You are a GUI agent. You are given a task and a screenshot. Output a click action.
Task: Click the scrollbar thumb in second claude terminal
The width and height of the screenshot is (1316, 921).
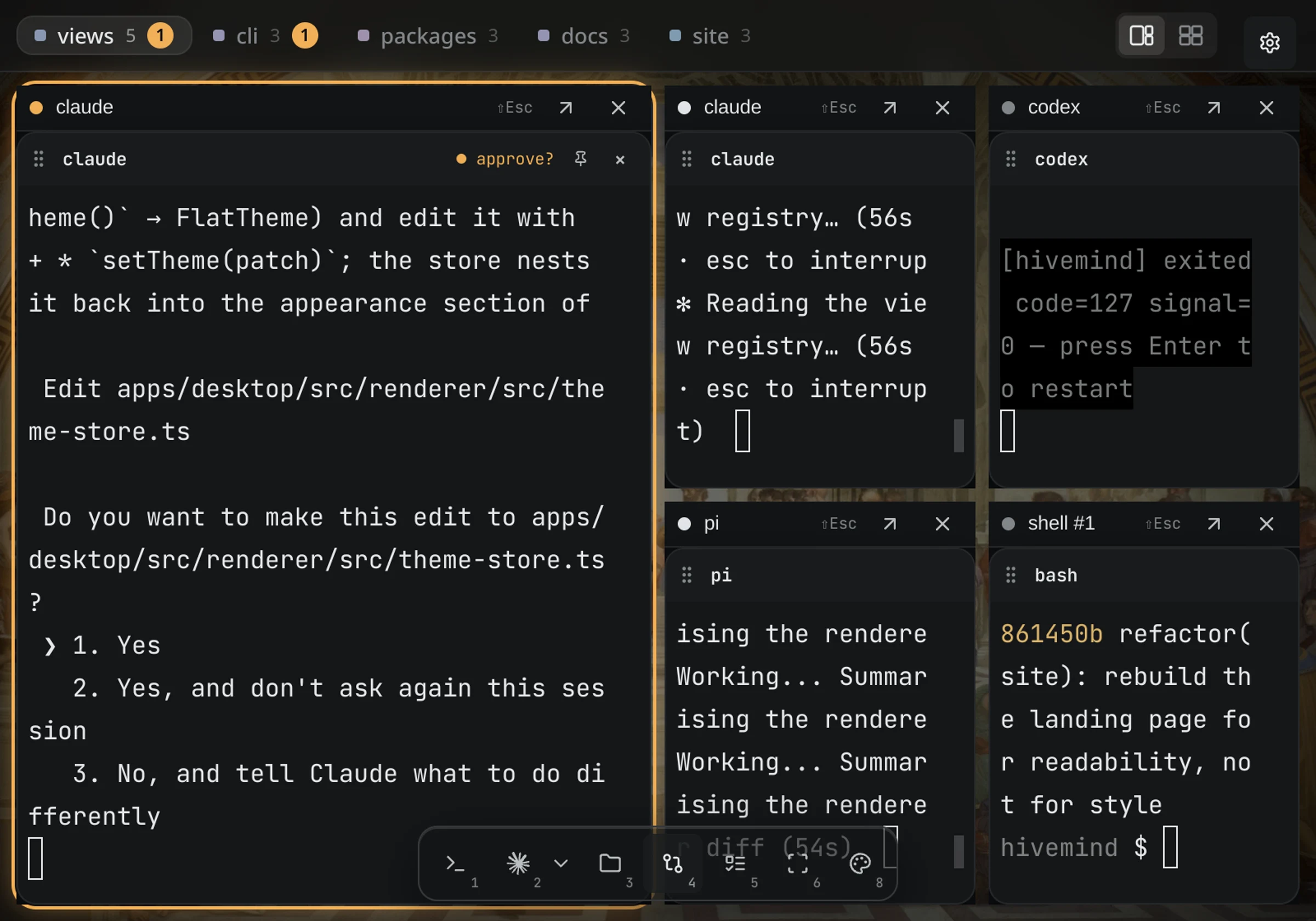tap(958, 436)
